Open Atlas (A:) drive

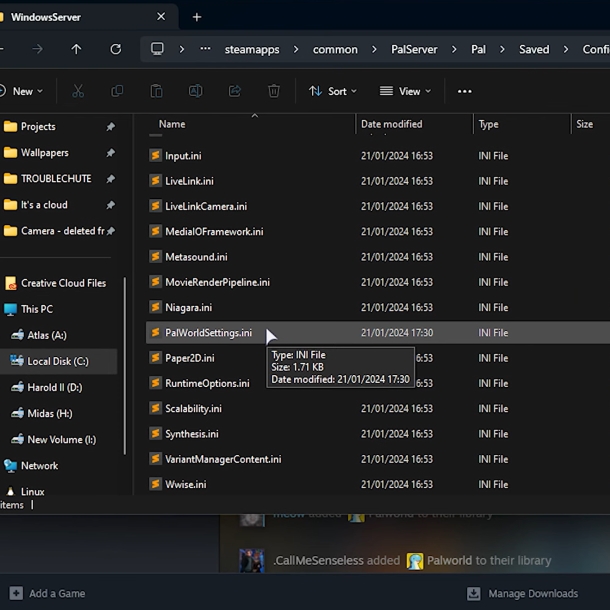tap(47, 335)
